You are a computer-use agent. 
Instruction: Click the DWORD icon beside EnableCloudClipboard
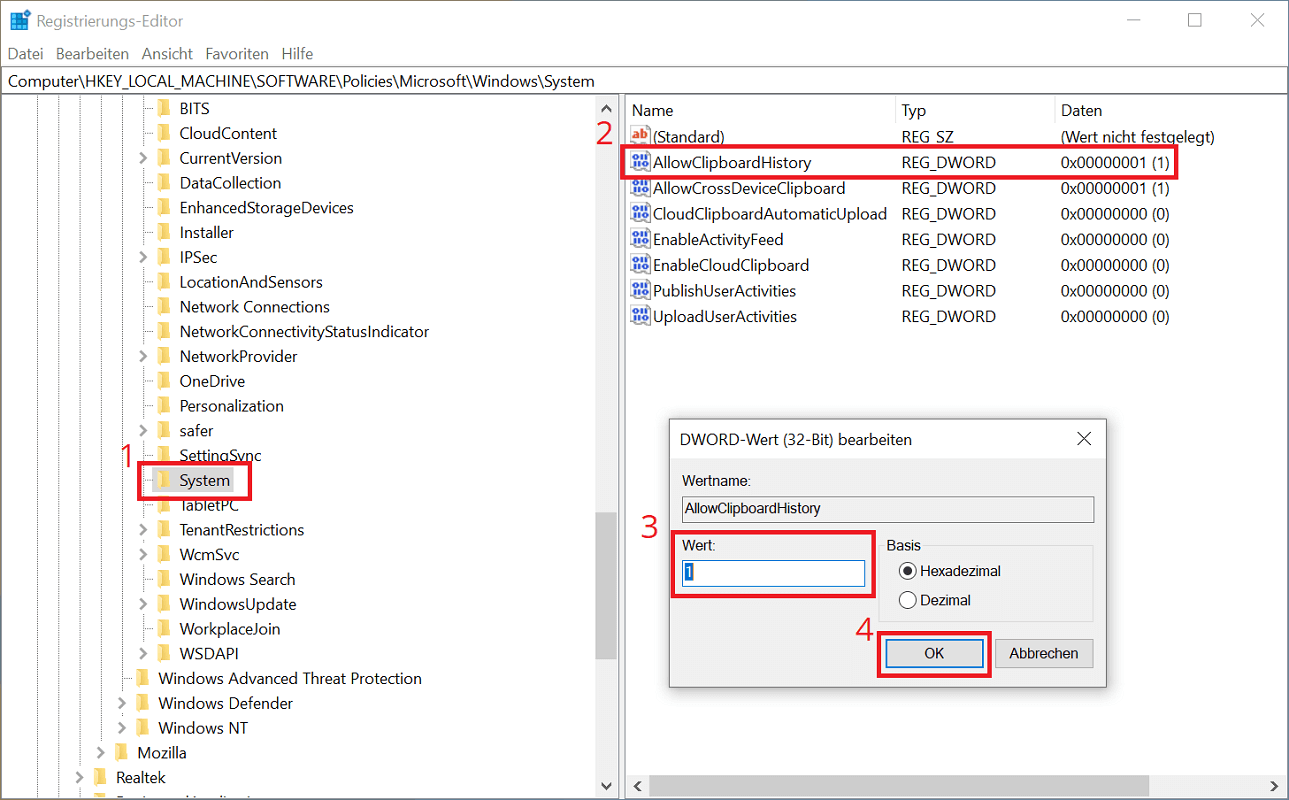point(640,265)
